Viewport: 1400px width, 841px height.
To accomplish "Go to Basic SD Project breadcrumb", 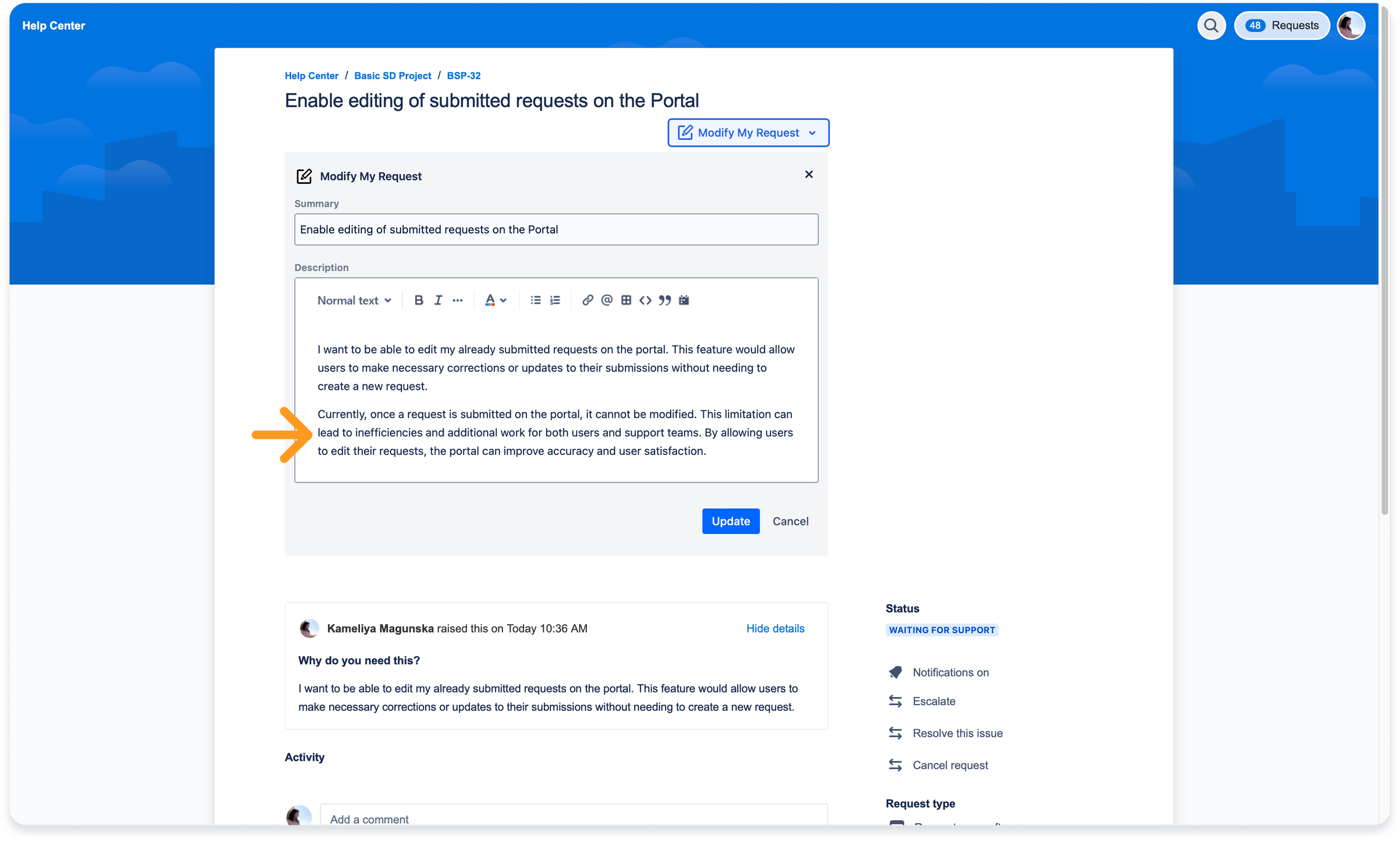I will click(x=393, y=76).
